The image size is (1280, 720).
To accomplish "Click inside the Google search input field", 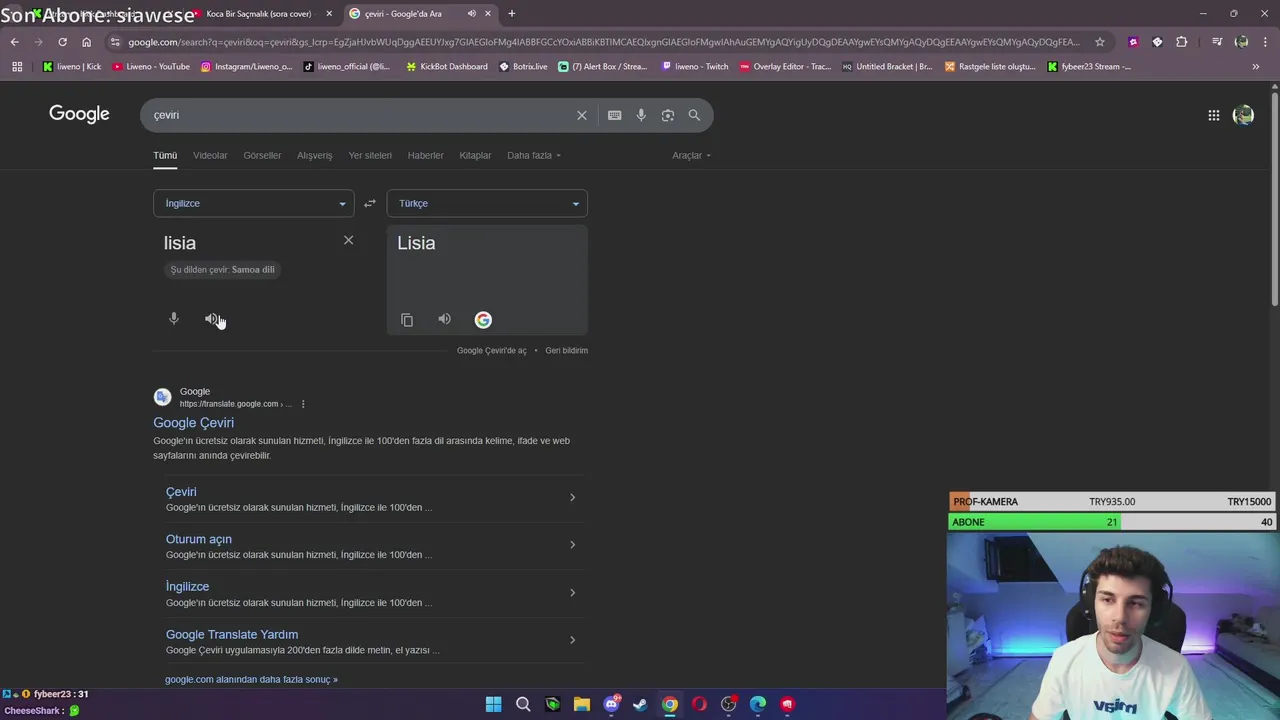I will [360, 115].
